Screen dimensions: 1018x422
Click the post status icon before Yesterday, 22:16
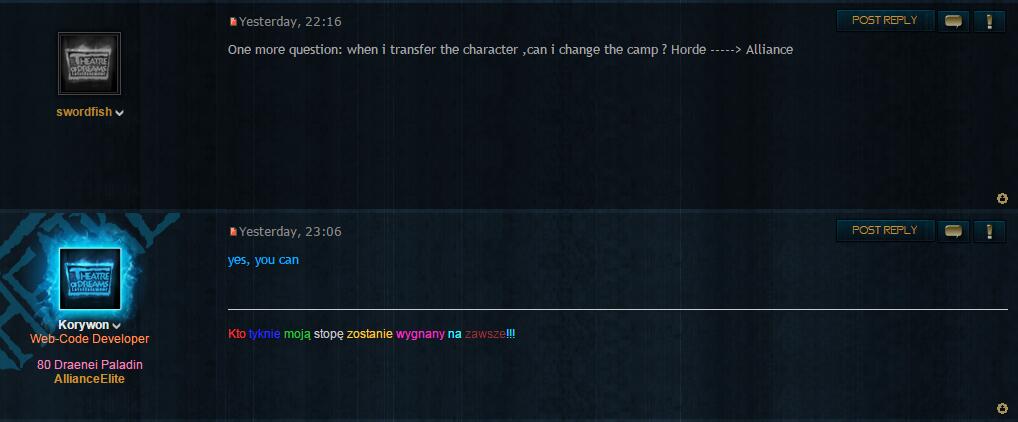pyautogui.click(x=233, y=21)
